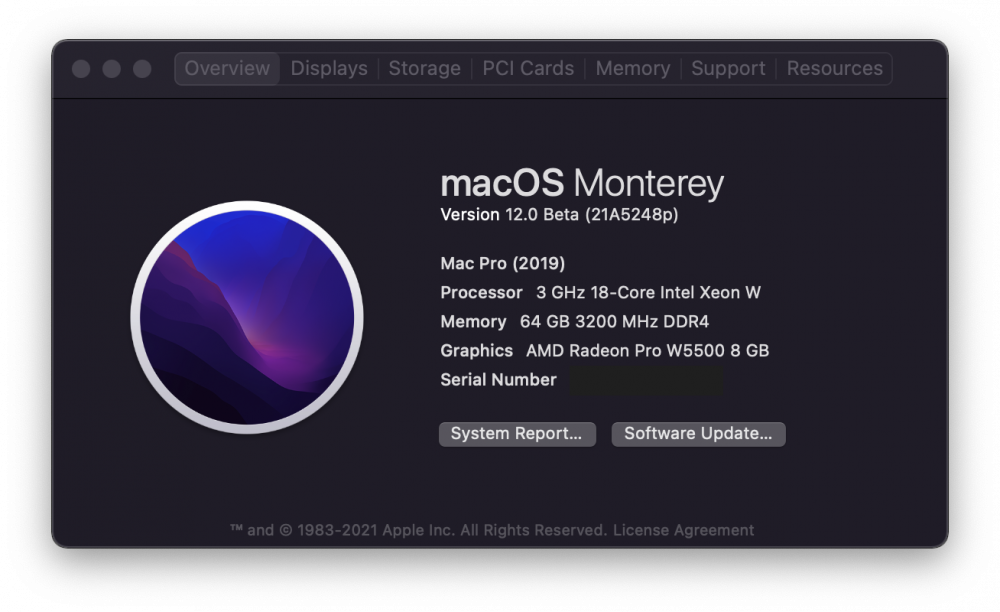Click the Serial Number label
Image resolution: width=1000 pixels, height=612 pixels.
tap(498, 380)
